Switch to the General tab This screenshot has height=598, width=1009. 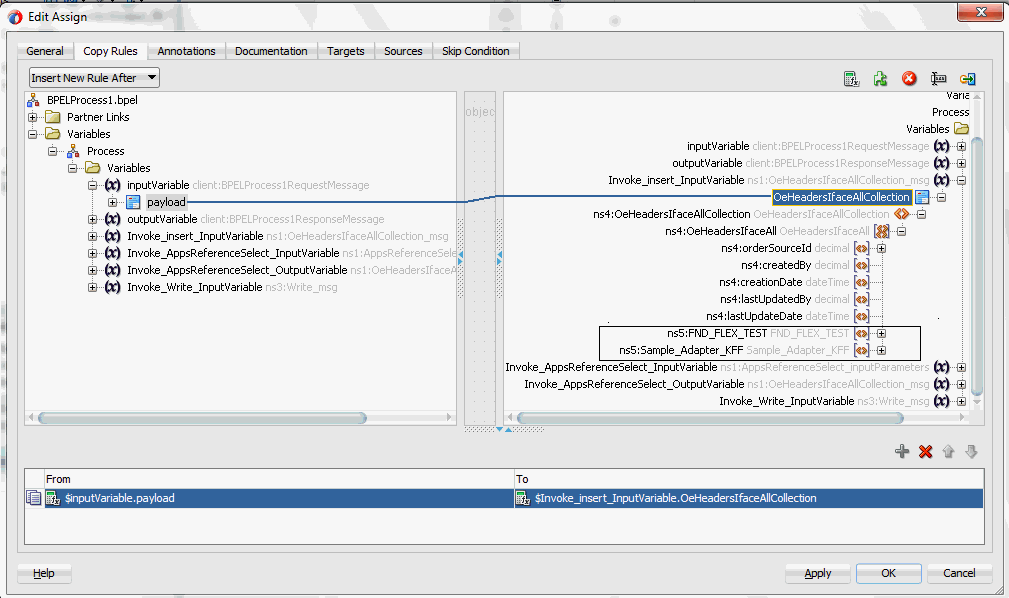click(44, 51)
